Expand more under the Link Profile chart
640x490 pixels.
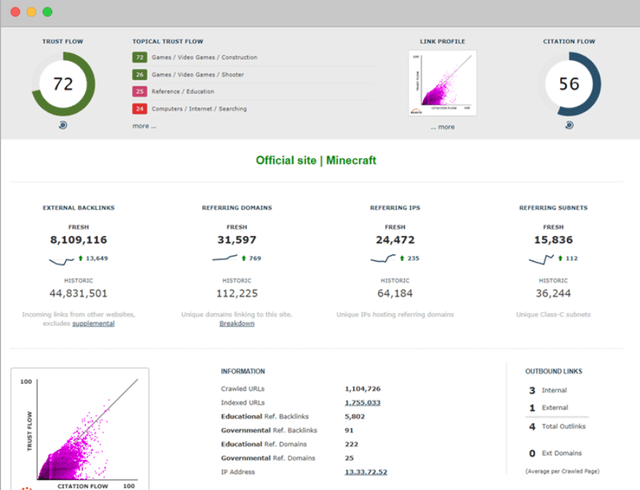pos(443,127)
